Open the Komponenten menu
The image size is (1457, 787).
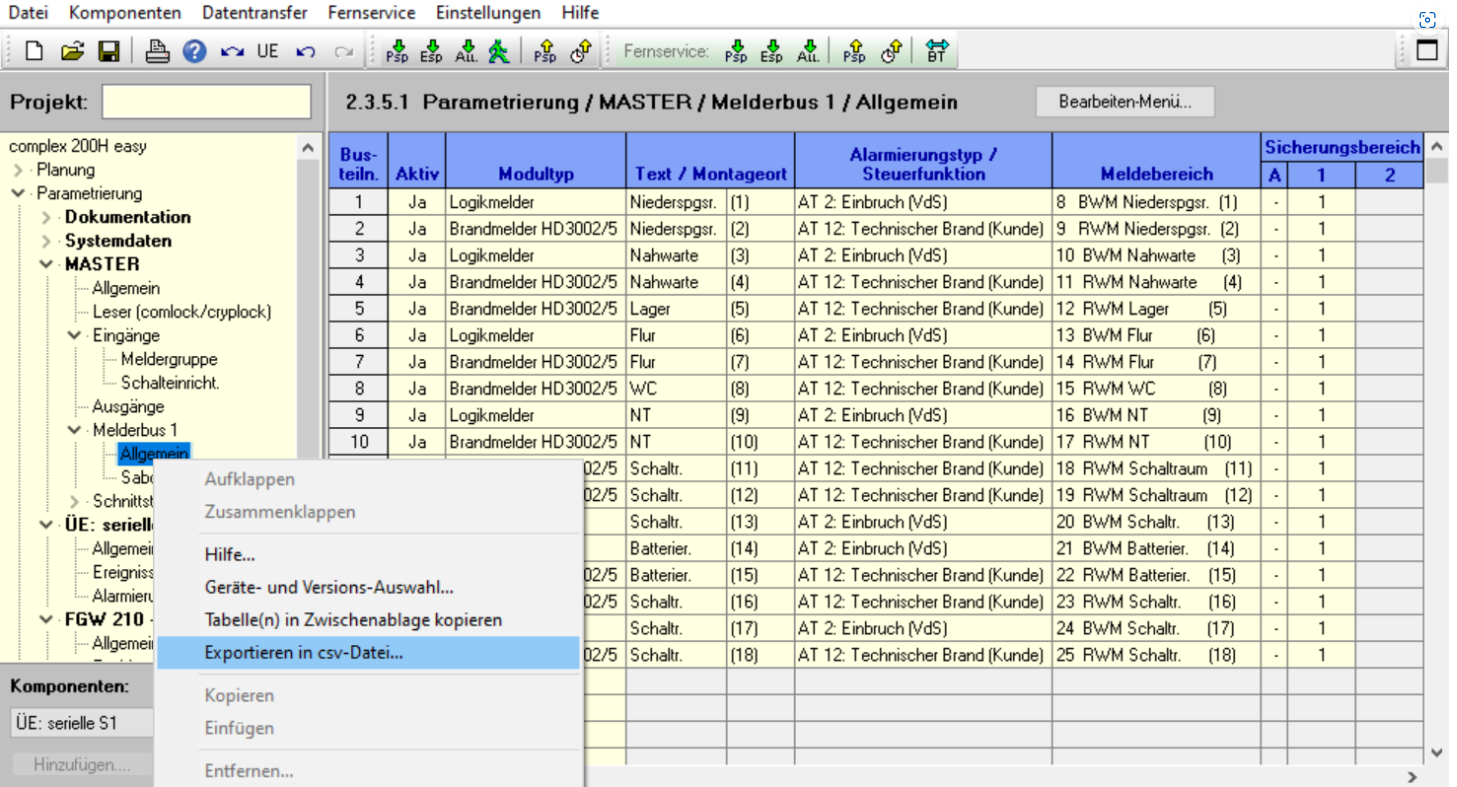coord(125,13)
